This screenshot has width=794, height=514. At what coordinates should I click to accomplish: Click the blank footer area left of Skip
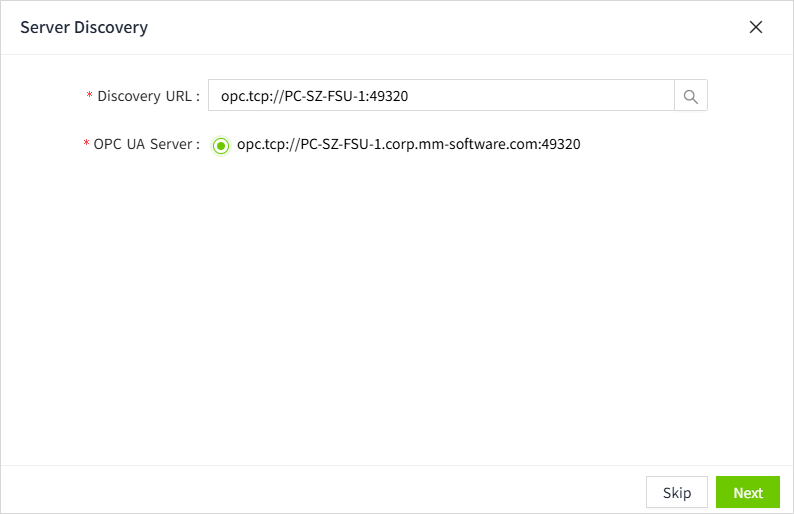pos(320,491)
